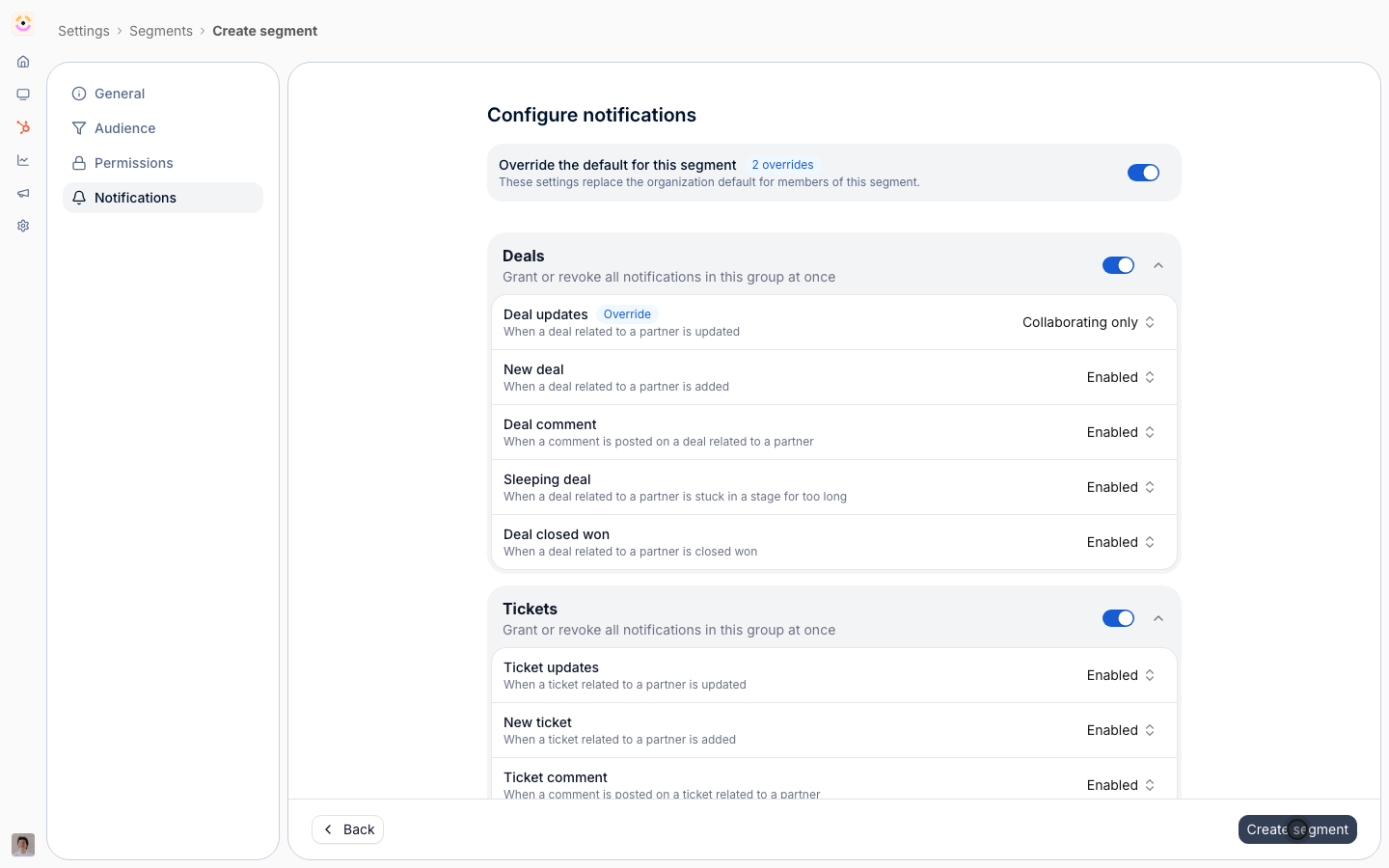This screenshot has width=1389, height=868.
Task: Collapse the Tickets group chevron
Action: click(1158, 618)
